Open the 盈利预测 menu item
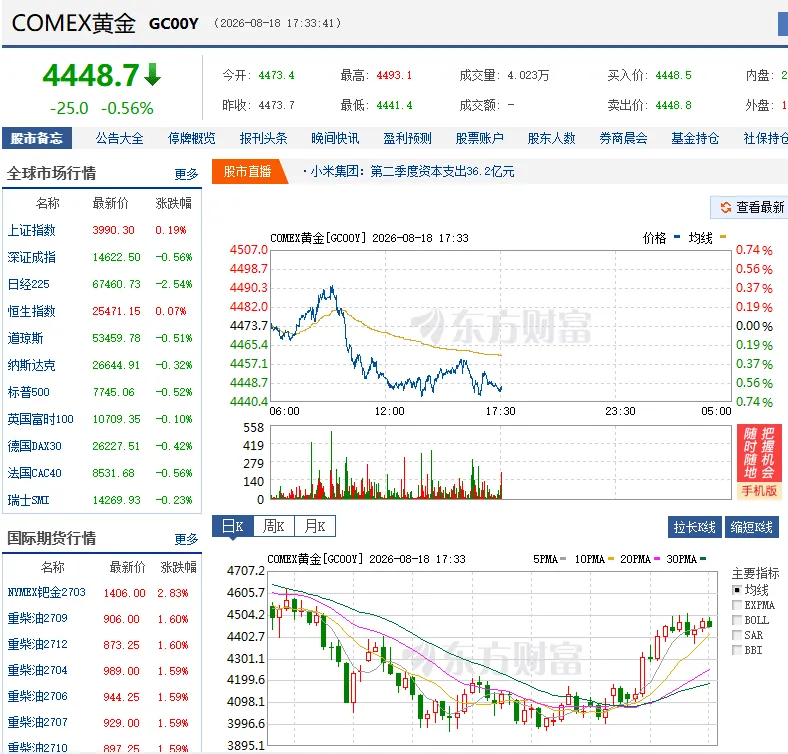Viewport: 788px width, 754px height. 408,138
